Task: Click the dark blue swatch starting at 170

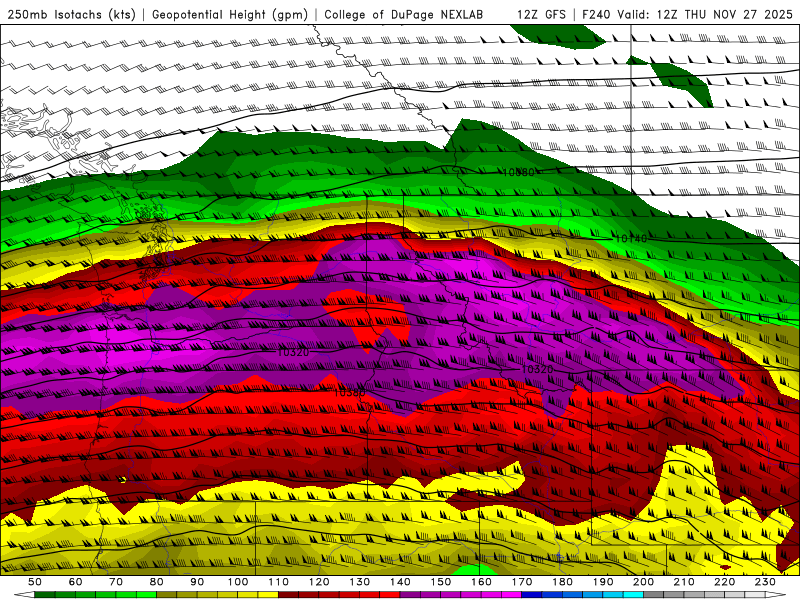Action: coord(532,594)
